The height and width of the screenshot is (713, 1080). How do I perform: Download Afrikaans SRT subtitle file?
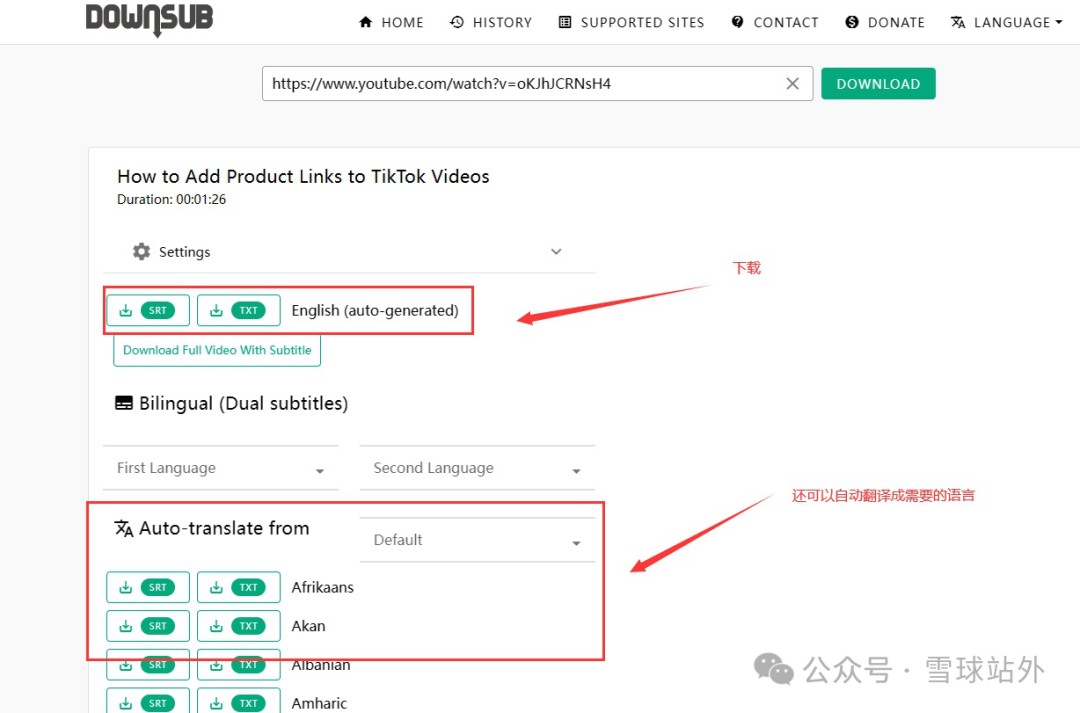148,587
